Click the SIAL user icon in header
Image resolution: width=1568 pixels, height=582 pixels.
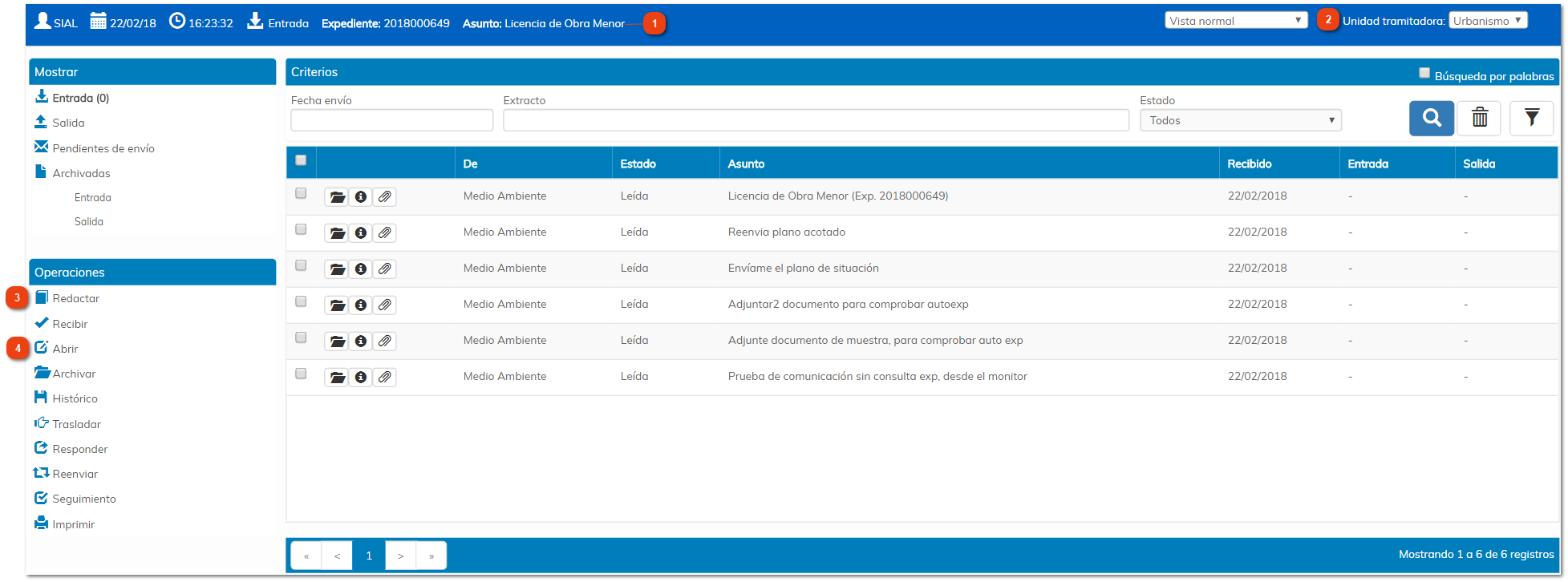click(43, 21)
